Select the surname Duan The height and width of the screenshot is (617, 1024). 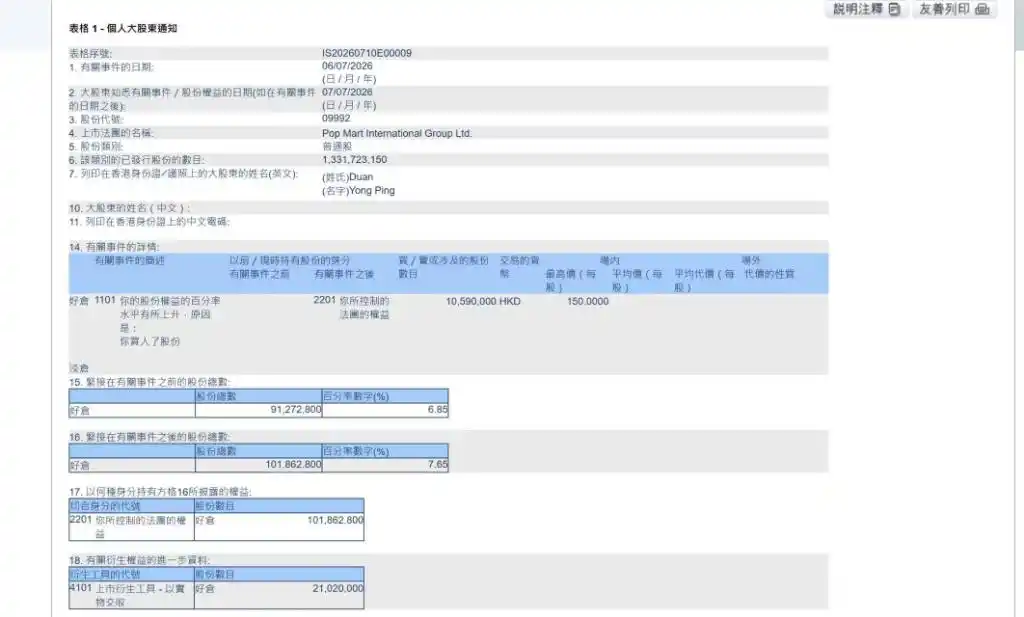[x=361, y=177]
